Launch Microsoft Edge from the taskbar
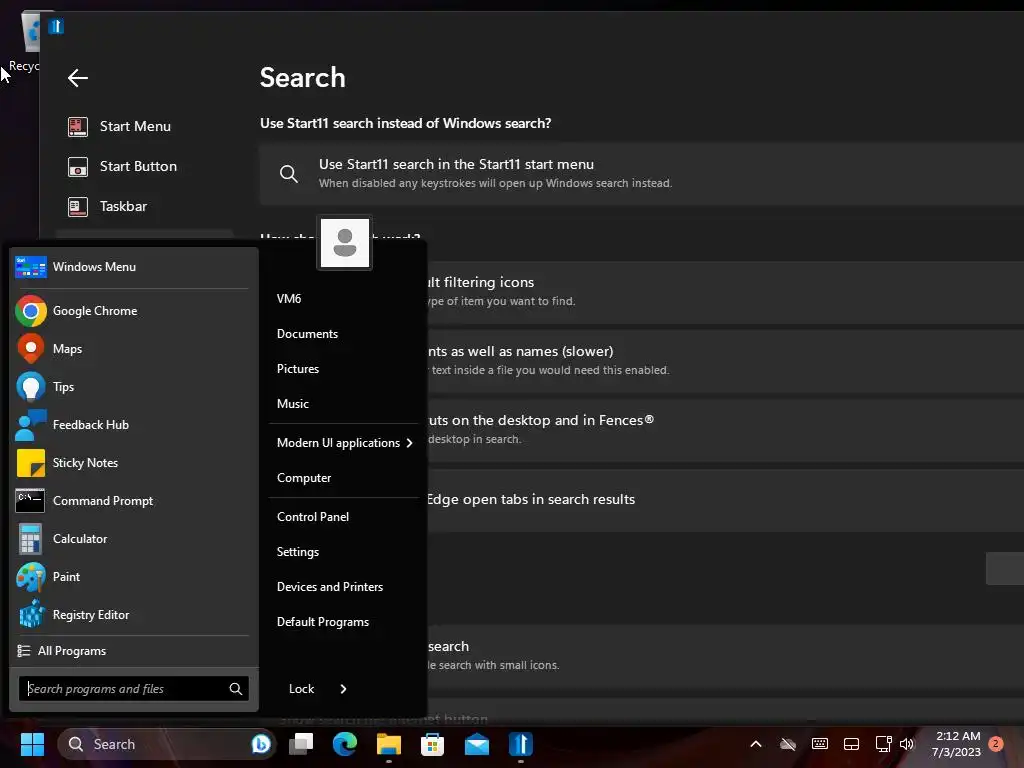The height and width of the screenshot is (768, 1024). pyautogui.click(x=345, y=744)
